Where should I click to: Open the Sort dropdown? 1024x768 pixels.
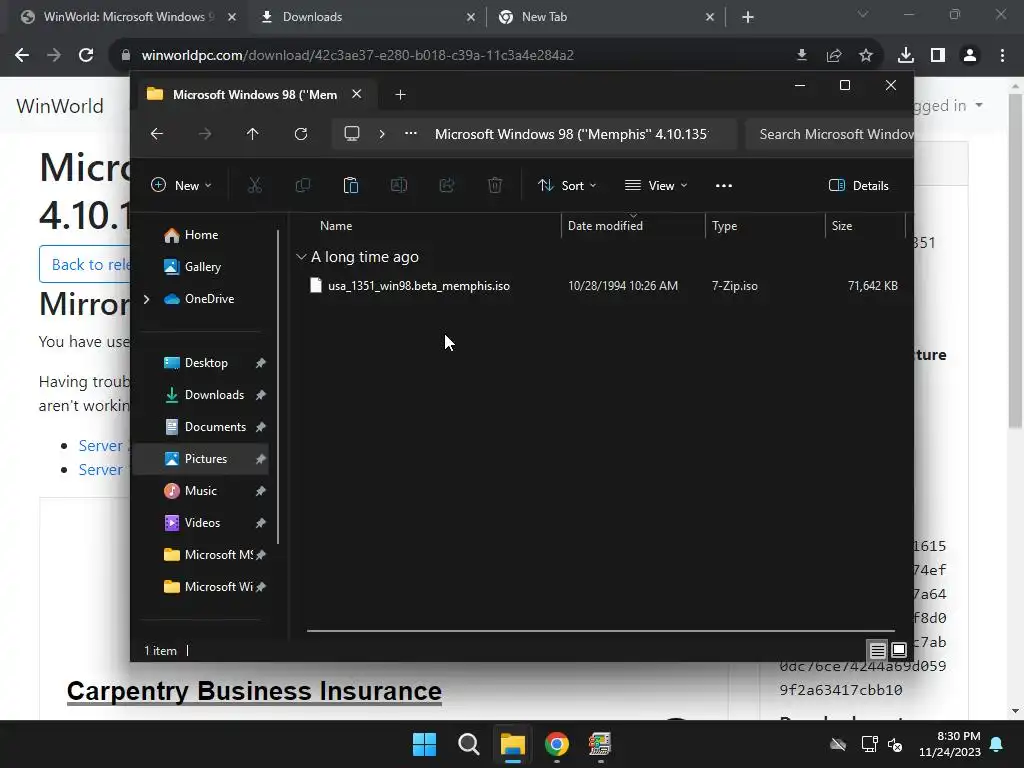point(567,185)
